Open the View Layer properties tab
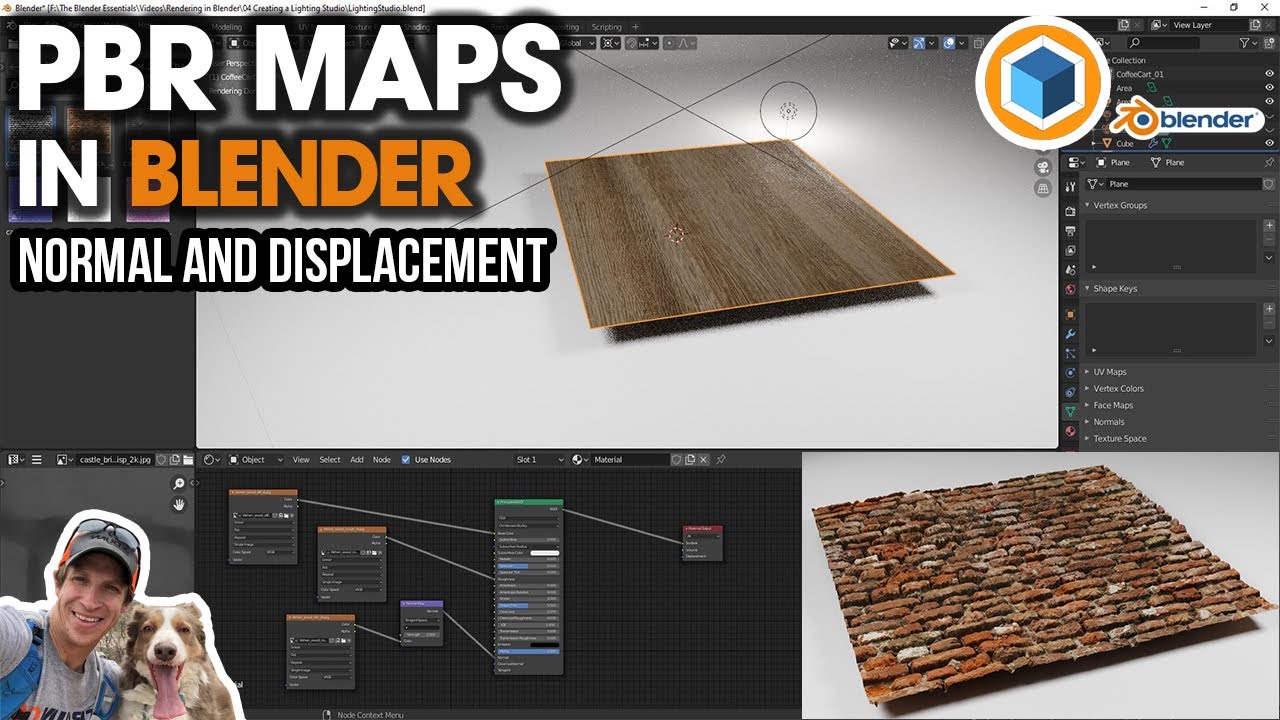This screenshot has width=1280, height=720. click(1070, 249)
